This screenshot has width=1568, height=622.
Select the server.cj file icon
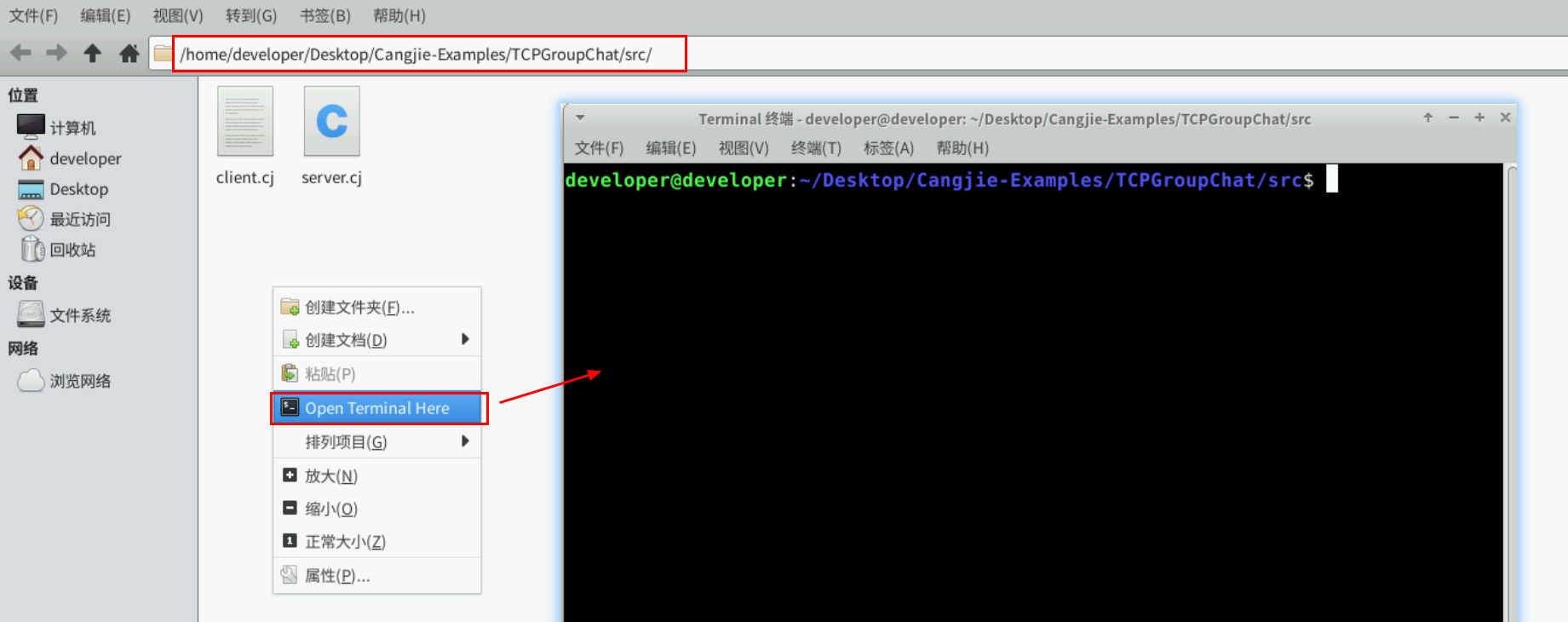(x=332, y=121)
